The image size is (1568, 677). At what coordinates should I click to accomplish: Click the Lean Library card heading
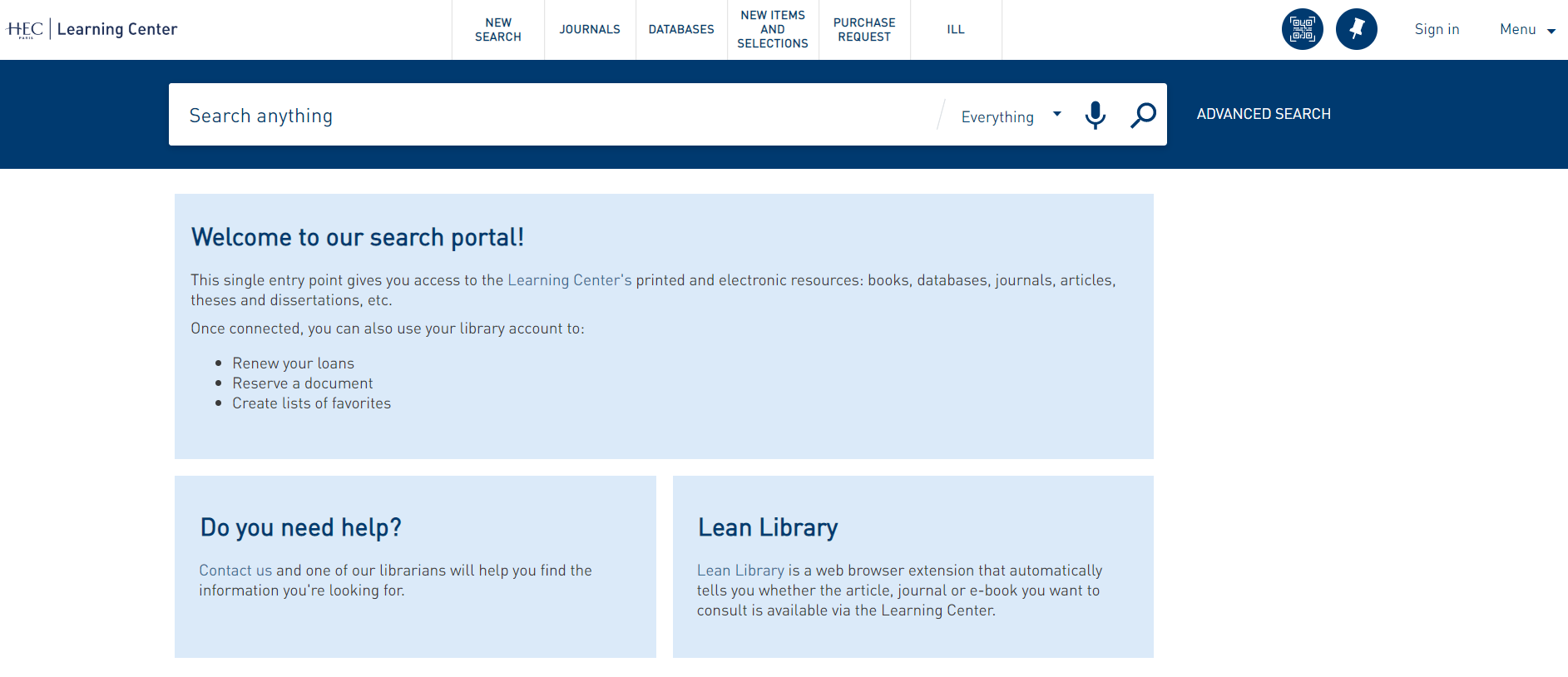768,527
